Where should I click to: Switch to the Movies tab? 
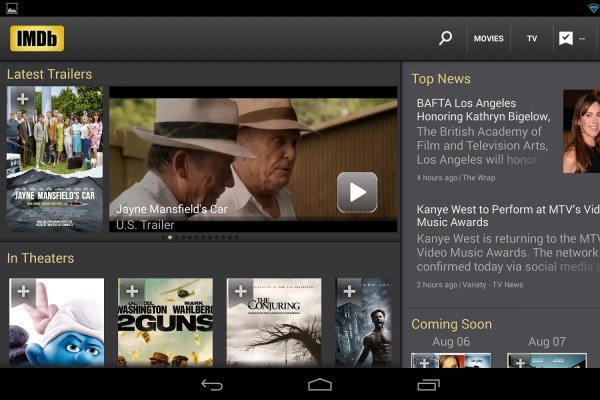pyautogui.click(x=488, y=38)
